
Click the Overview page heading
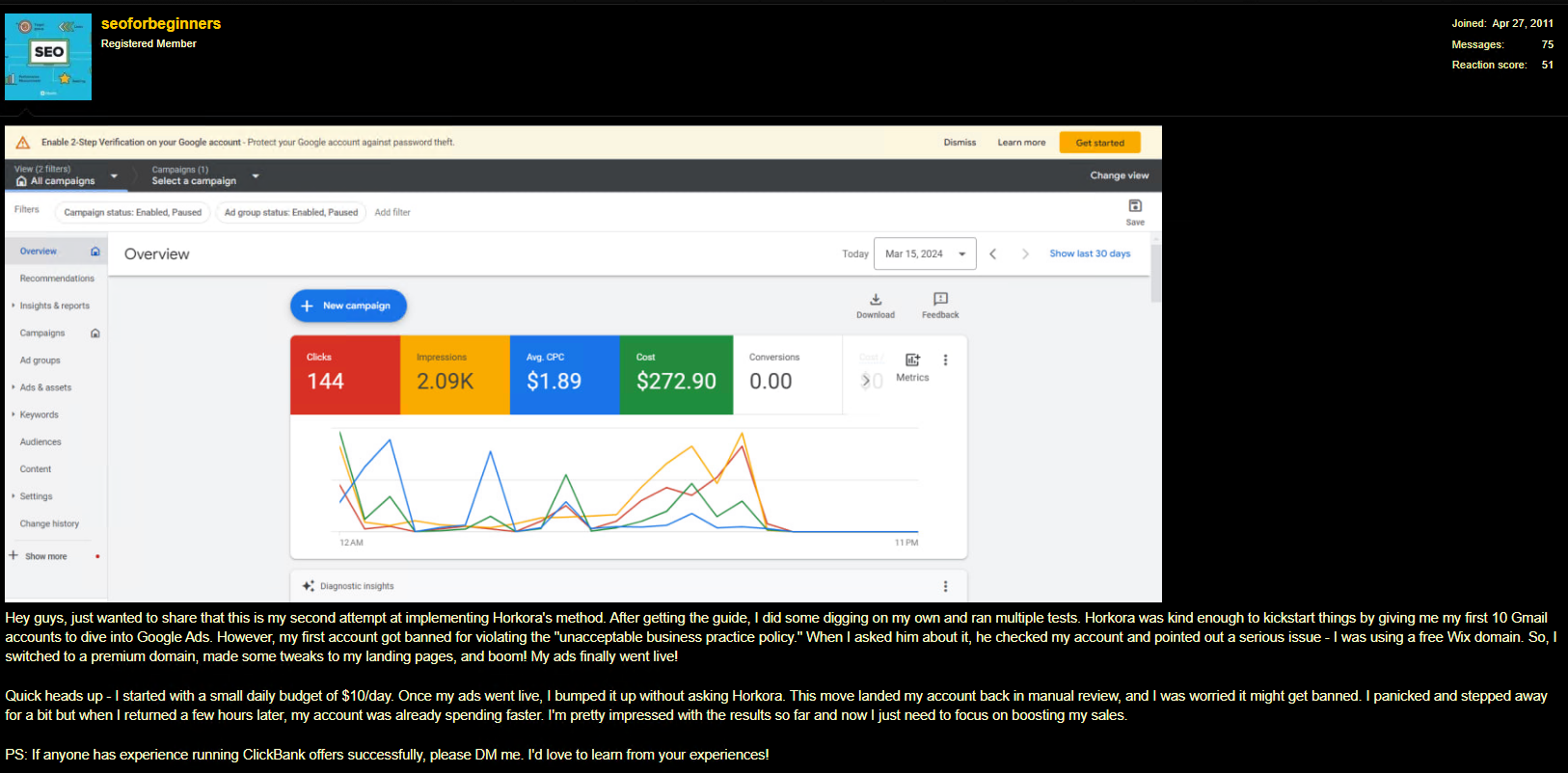pos(157,254)
